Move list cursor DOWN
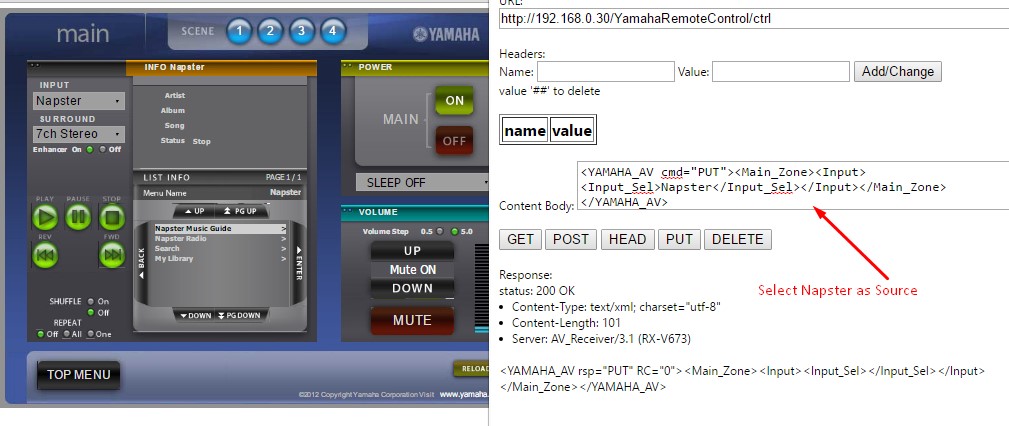Screen dimensions: 1009x426 pyautogui.click(x=195, y=315)
